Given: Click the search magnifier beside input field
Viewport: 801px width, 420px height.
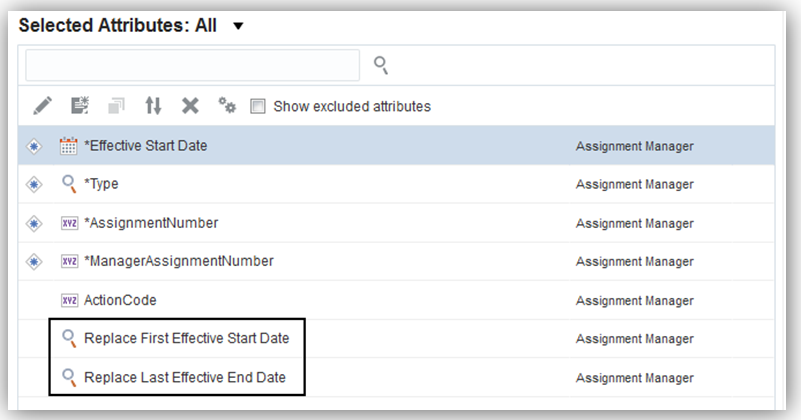Looking at the screenshot, I should click(380, 65).
